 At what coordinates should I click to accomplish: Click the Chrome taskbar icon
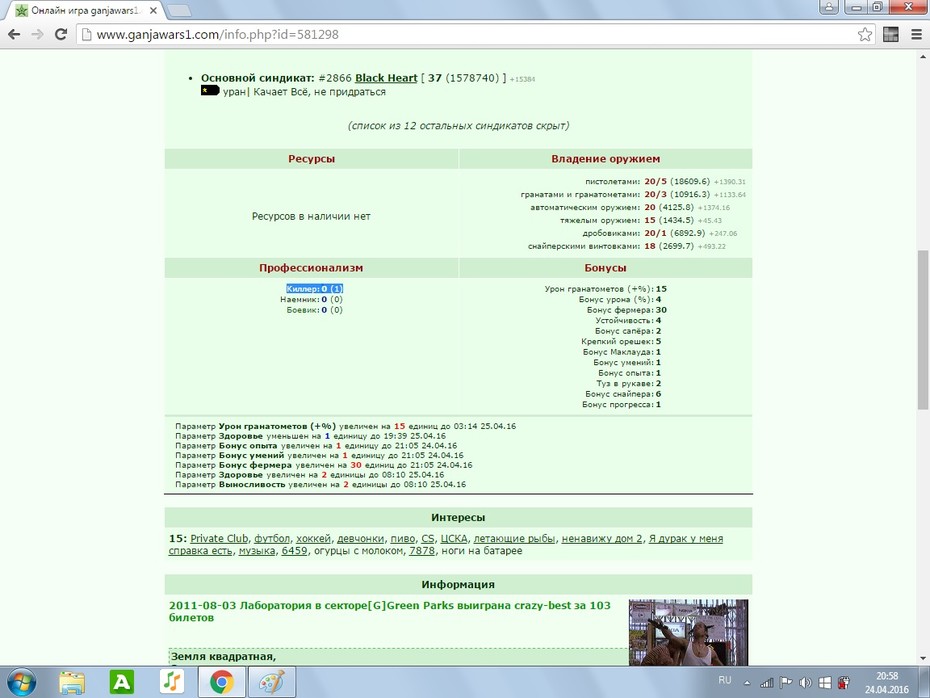[x=221, y=682]
